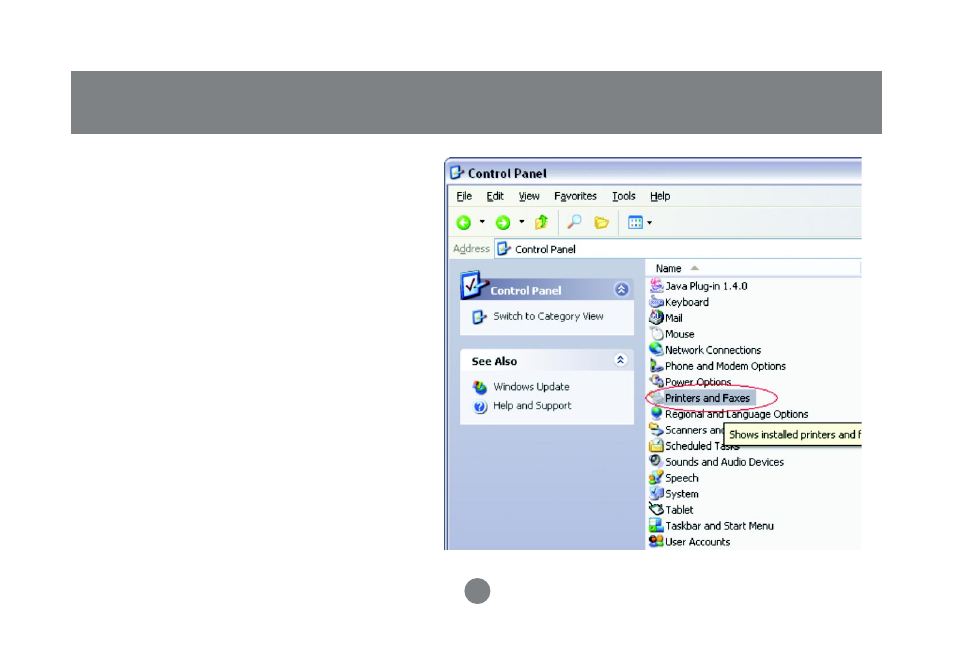Image resolution: width=954 pixels, height=664 pixels.
Task: Collapse the Control Panel side pane section
Action: [x=621, y=290]
